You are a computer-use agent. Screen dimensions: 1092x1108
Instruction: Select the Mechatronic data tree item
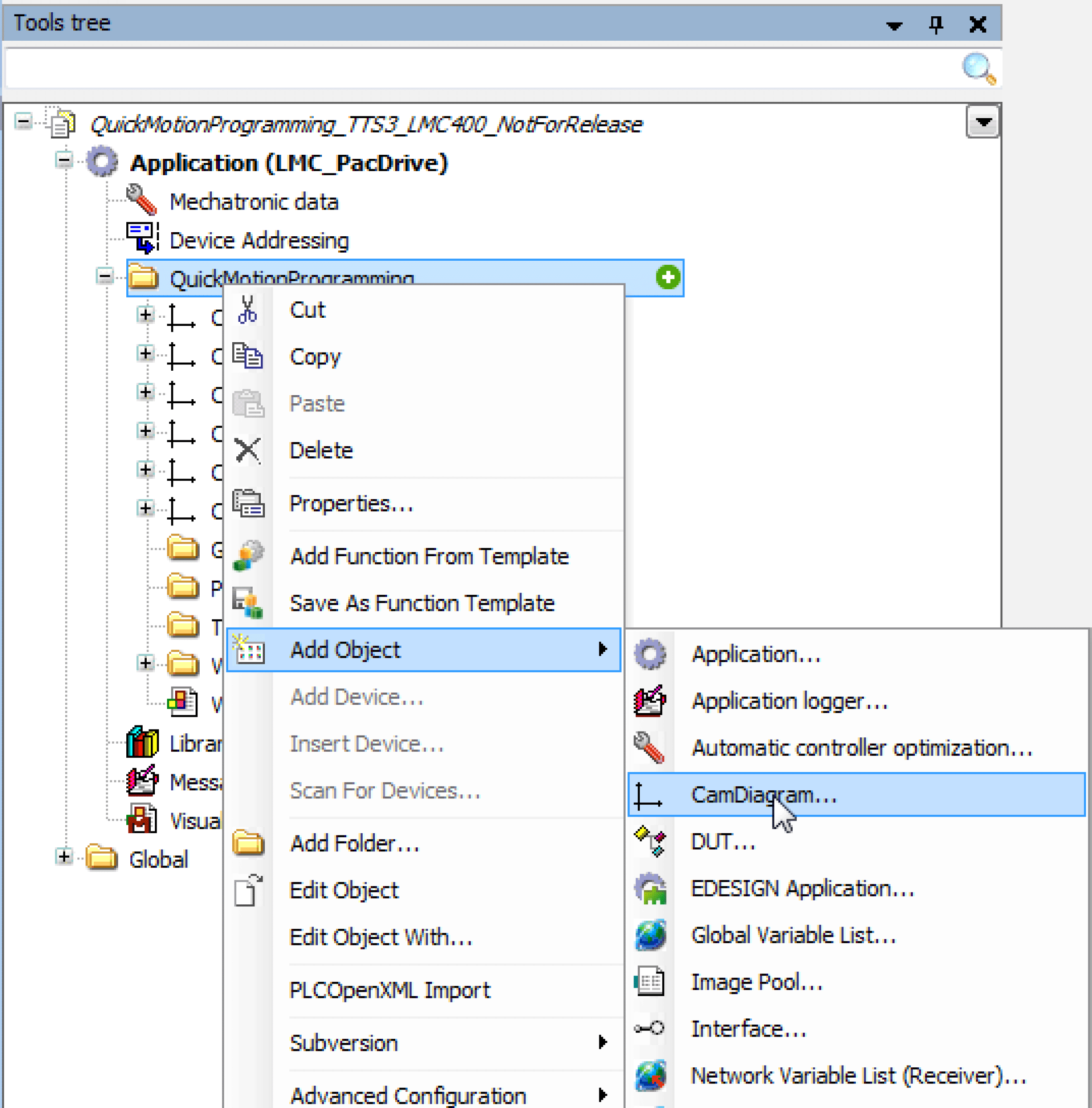pyautogui.click(x=254, y=202)
